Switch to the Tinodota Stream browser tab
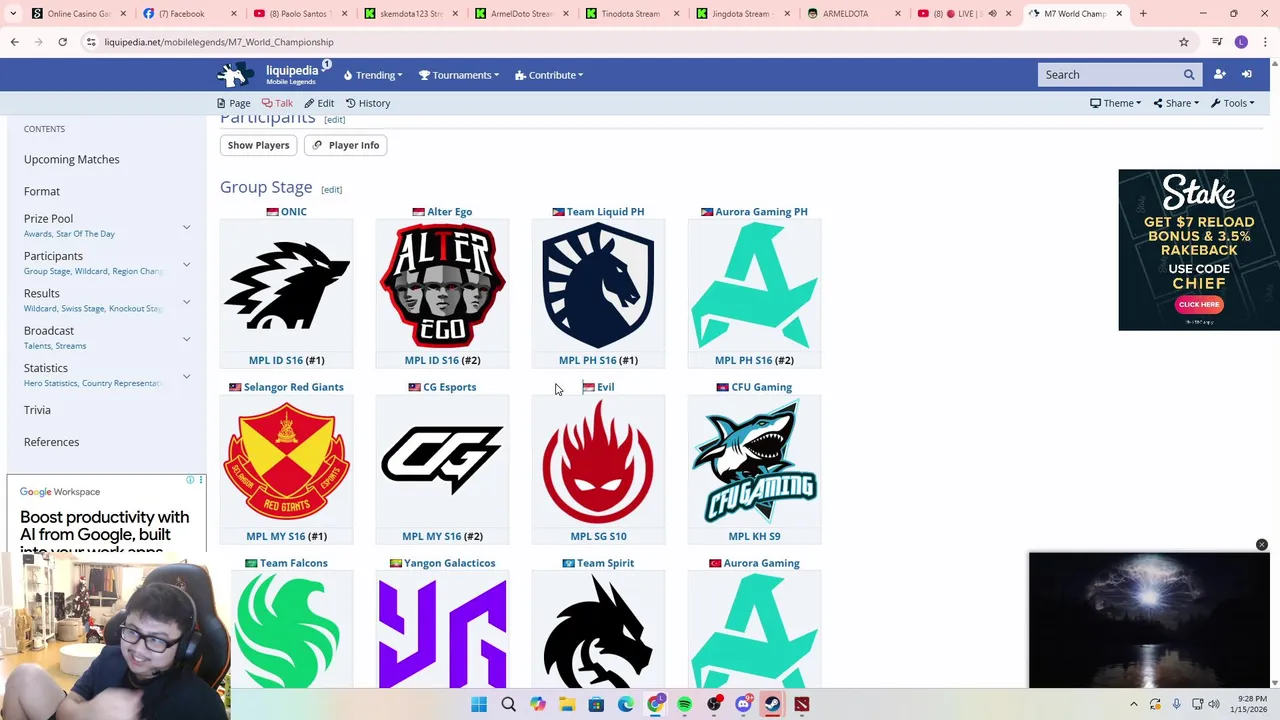 (630, 14)
